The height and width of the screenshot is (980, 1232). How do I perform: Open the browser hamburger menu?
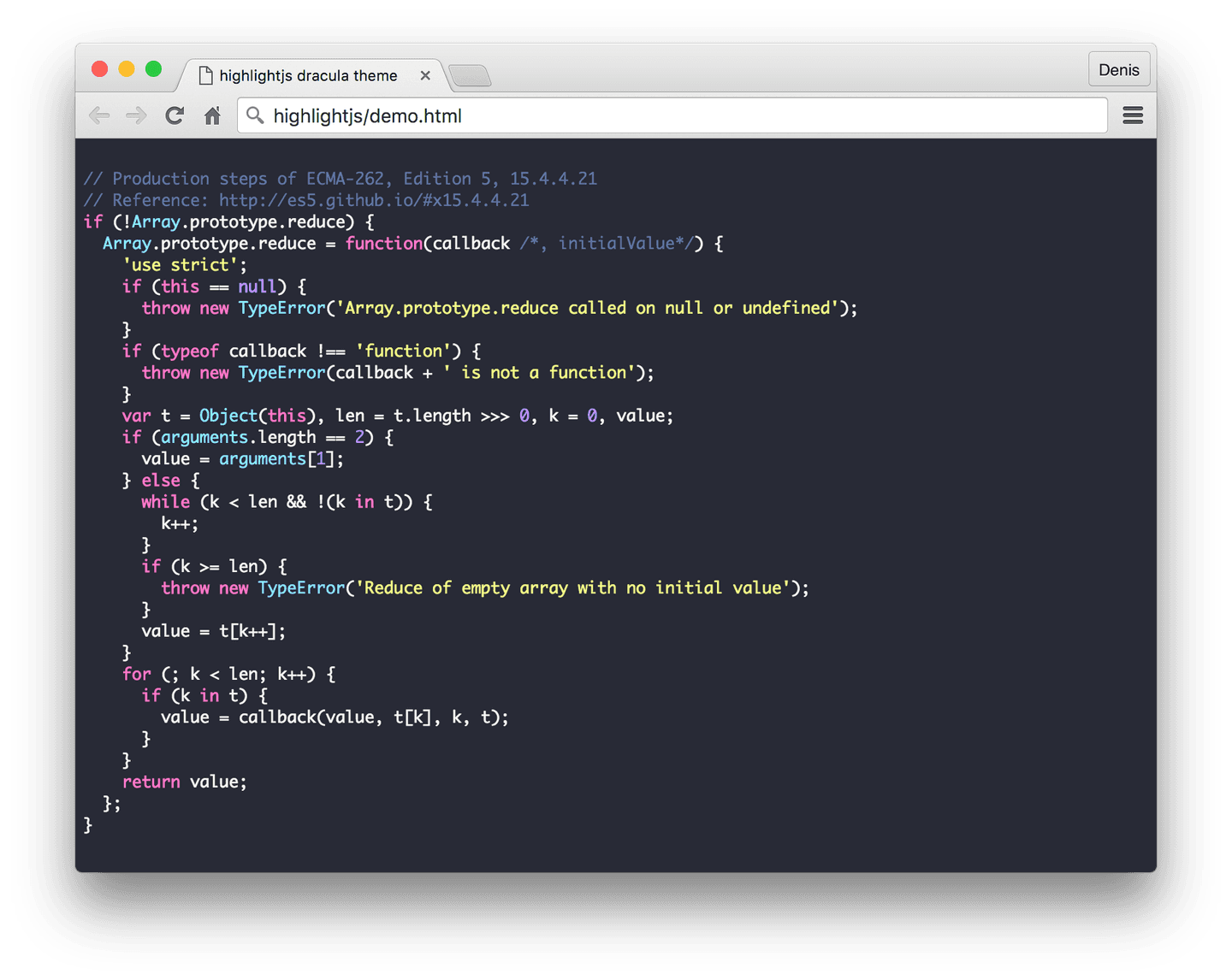click(x=1132, y=115)
